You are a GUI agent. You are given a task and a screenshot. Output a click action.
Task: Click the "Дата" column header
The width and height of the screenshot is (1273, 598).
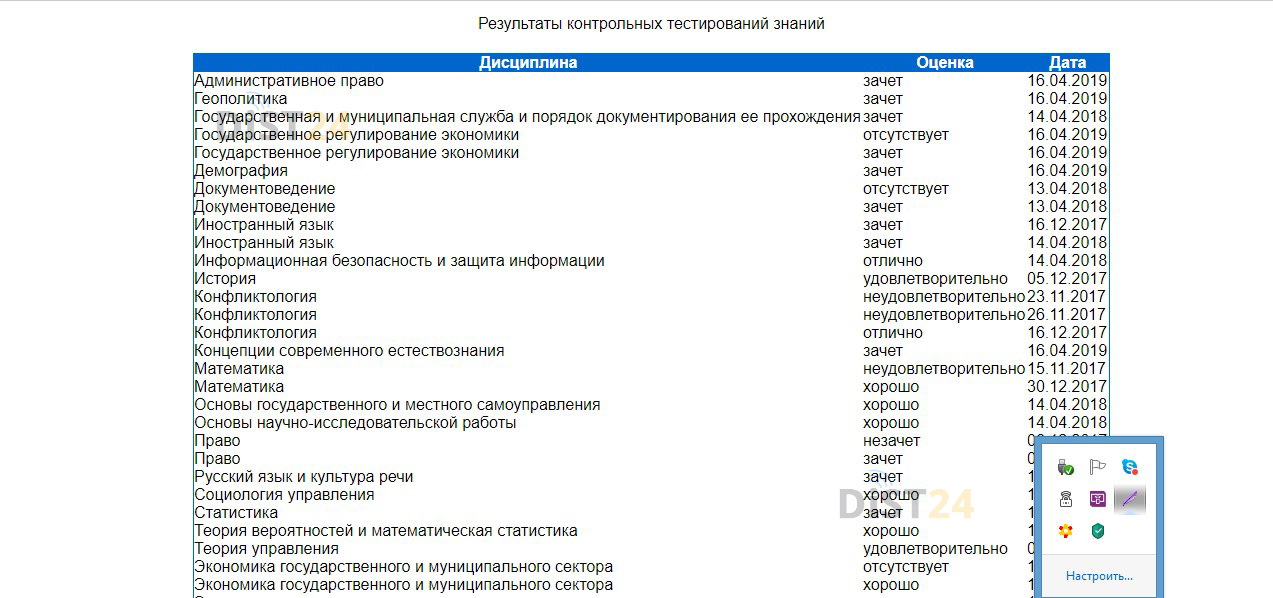click(x=1069, y=61)
